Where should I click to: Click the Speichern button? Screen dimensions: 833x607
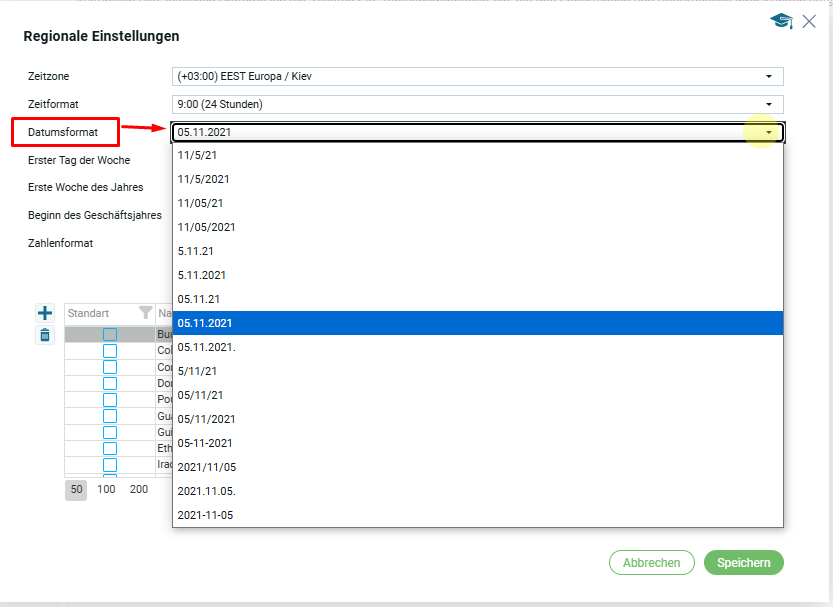click(743, 563)
